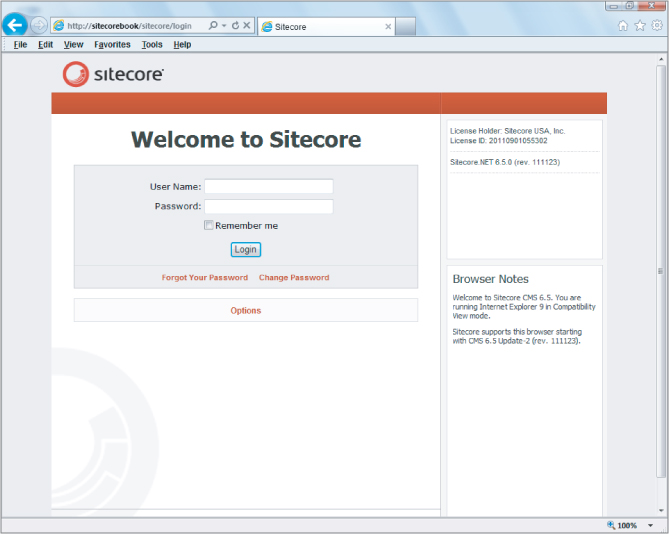Click the vertical scrollbar thumb
Screen dimensions: 669x534
click(x=660, y=270)
